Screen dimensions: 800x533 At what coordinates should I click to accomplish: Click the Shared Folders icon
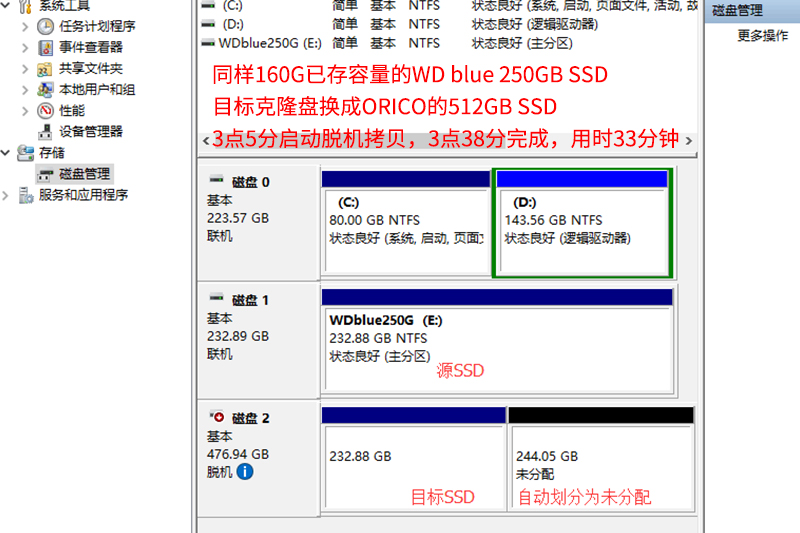tap(44, 69)
